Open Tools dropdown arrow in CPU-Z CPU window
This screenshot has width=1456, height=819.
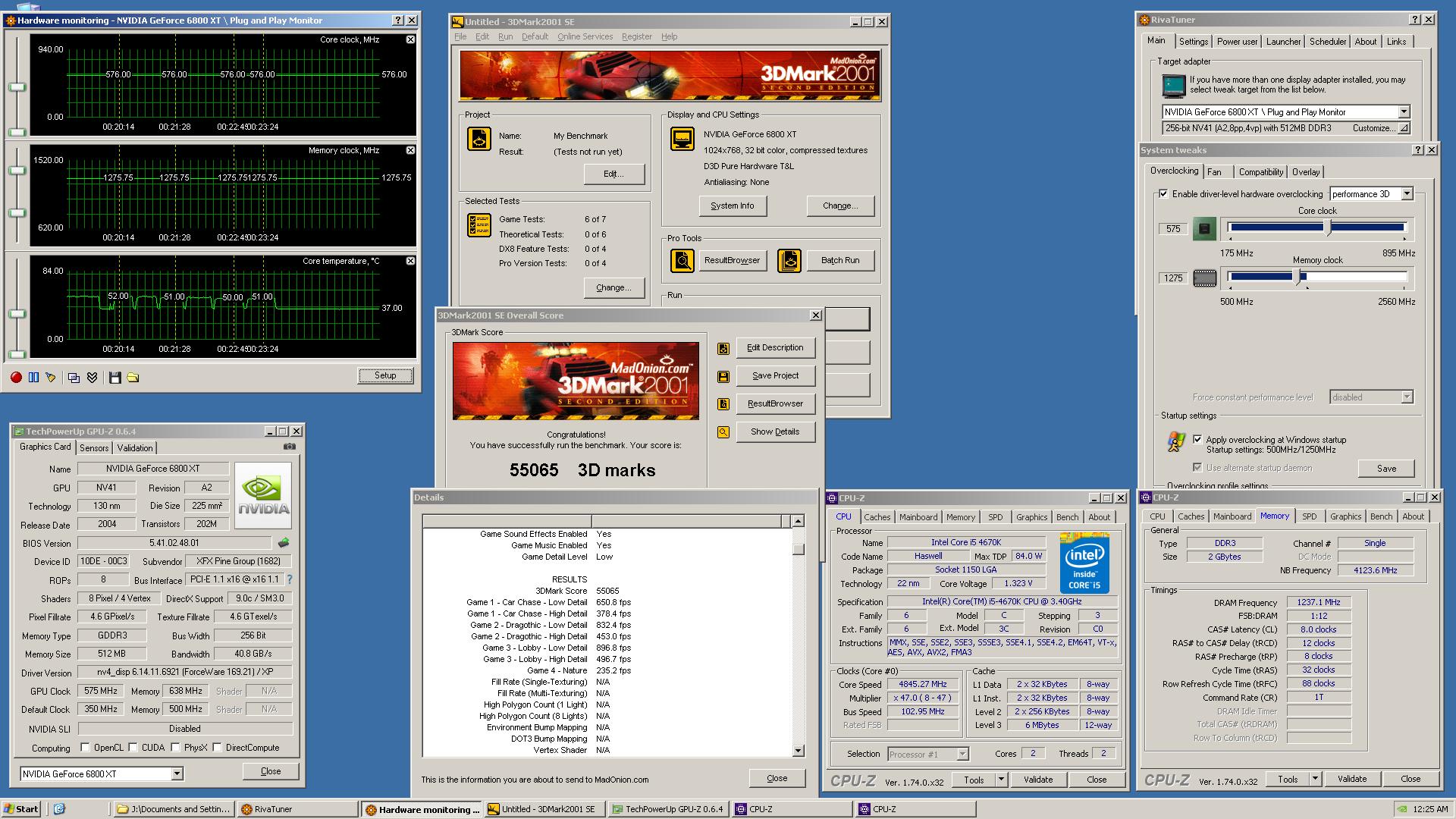click(1001, 779)
